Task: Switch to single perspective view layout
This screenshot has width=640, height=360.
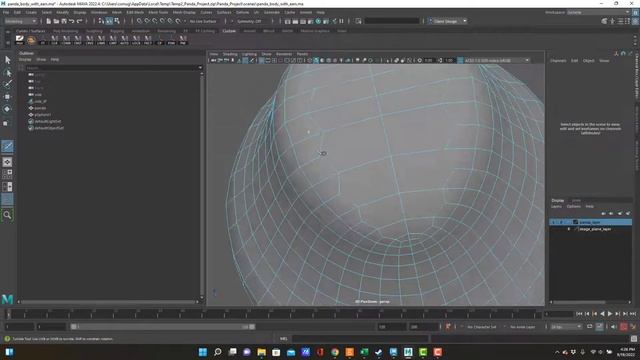Action: click(x=7, y=162)
